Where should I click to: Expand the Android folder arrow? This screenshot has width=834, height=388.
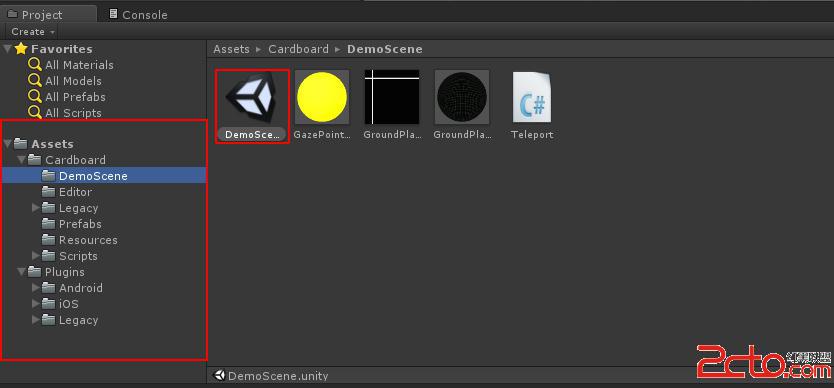click(x=36, y=288)
